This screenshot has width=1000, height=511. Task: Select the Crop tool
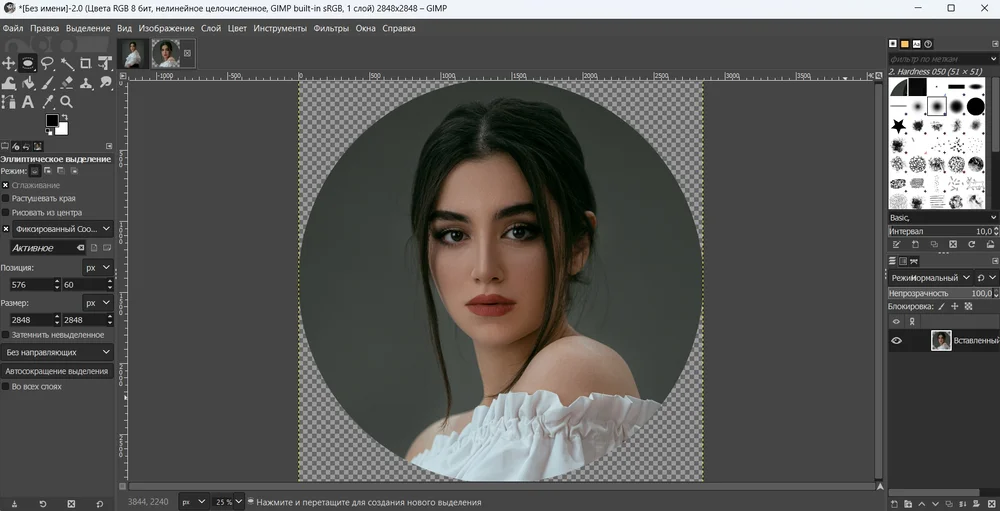tap(85, 63)
